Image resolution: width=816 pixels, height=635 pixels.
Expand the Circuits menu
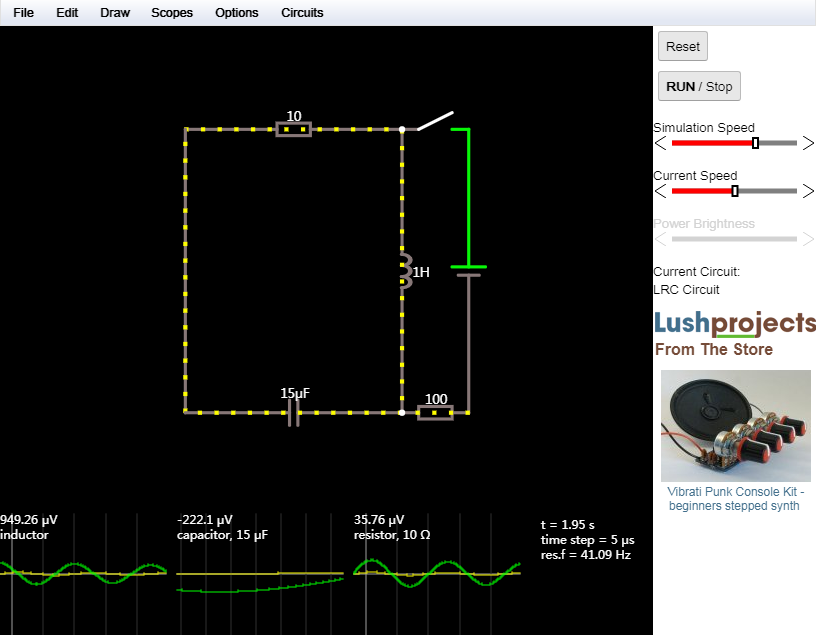coord(302,13)
